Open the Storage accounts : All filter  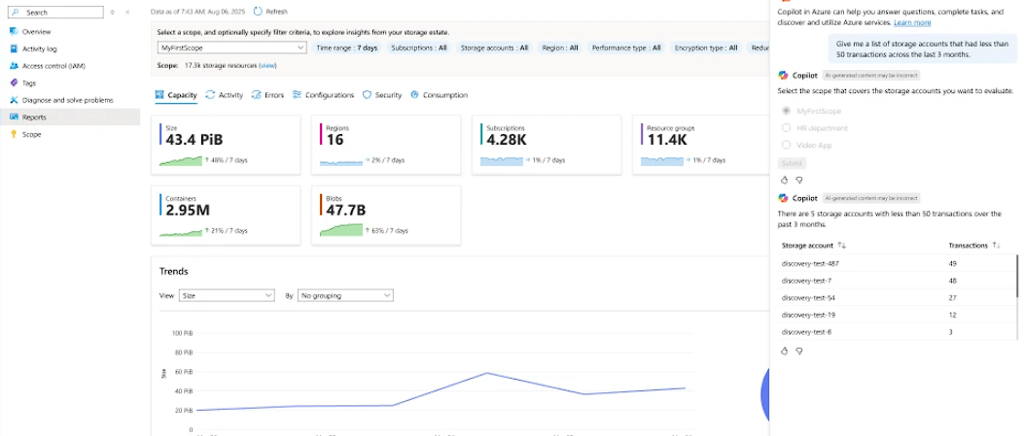coord(494,48)
